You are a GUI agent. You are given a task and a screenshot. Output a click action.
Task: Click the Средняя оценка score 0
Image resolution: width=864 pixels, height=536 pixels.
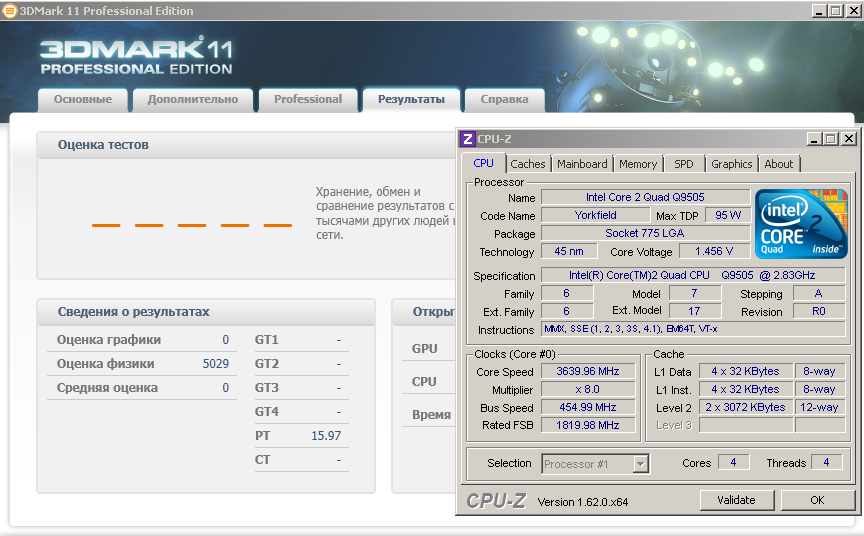(225, 388)
